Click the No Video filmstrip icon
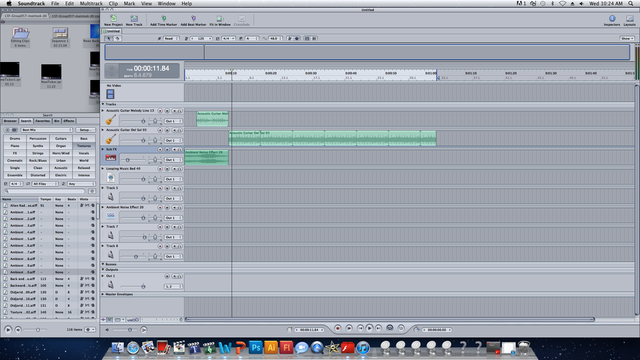Screen dimensions: 640x360 point(110,94)
